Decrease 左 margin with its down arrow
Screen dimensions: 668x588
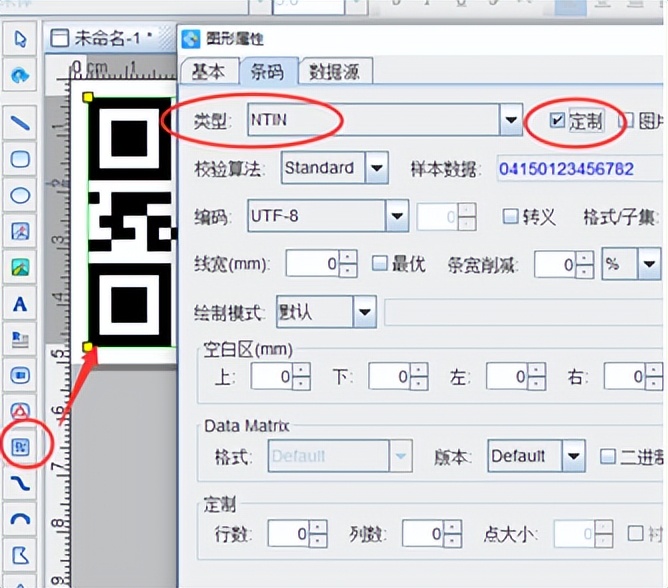click(x=536, y=383)
